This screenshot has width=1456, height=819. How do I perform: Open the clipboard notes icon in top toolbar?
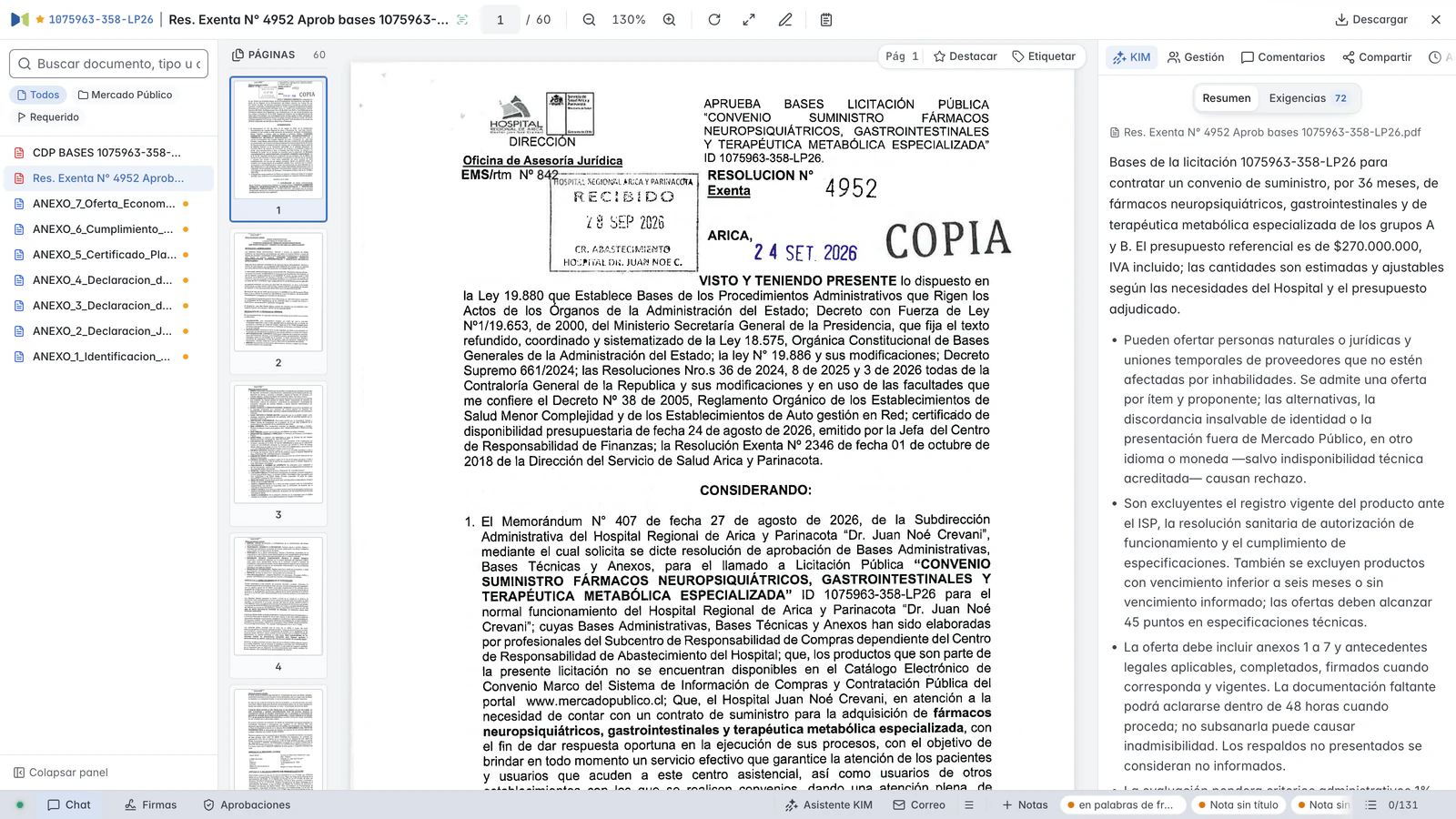(x=826, y=19)
